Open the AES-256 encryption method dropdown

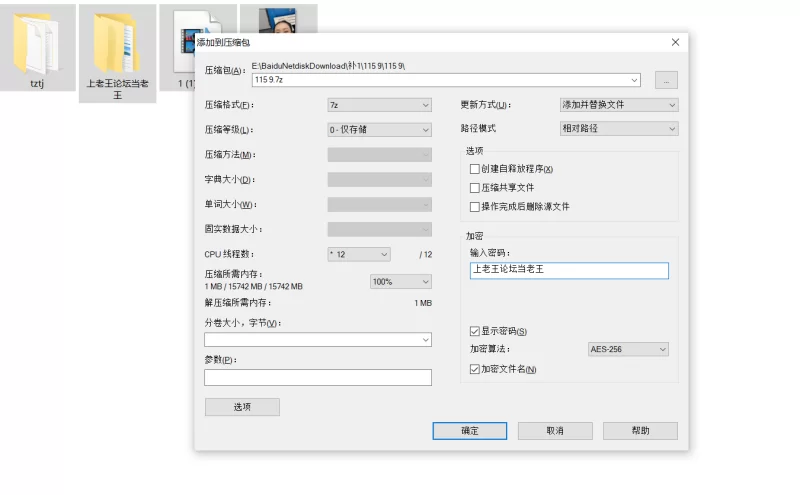tap(627, 349)
